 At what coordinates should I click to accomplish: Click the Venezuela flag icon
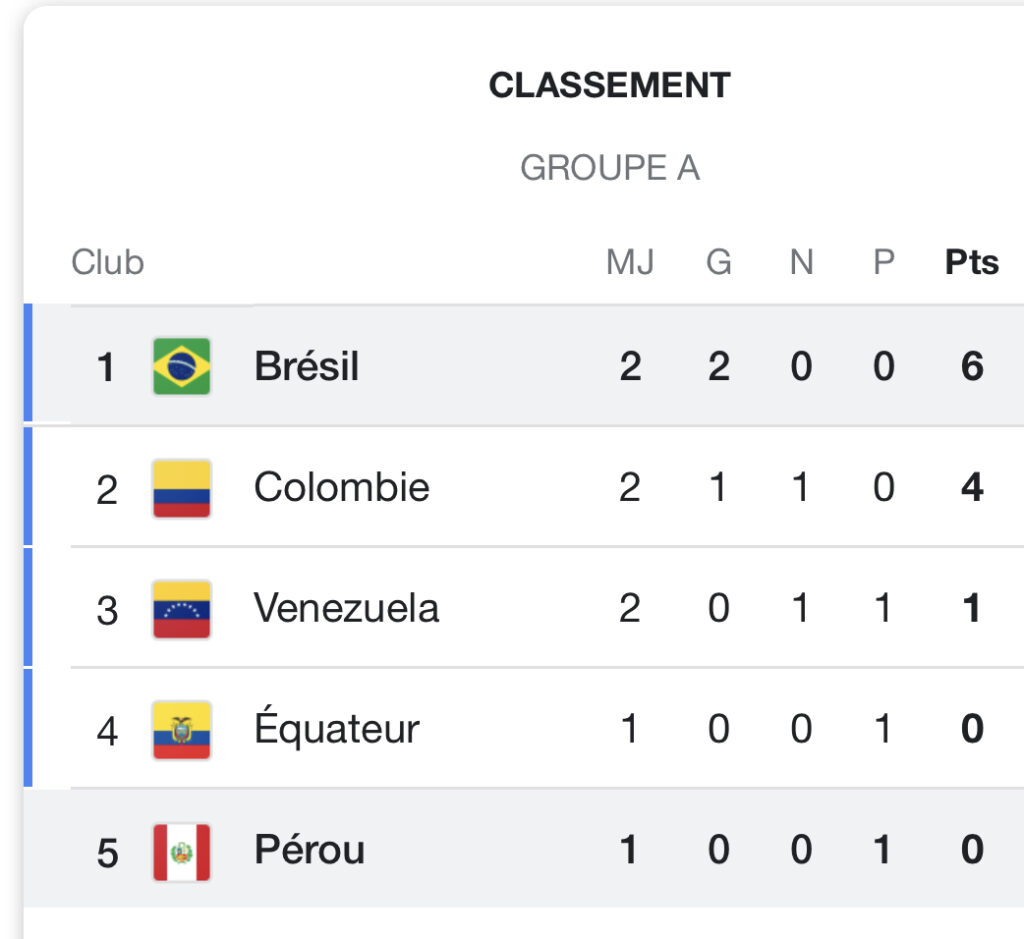tap(182, 609)
